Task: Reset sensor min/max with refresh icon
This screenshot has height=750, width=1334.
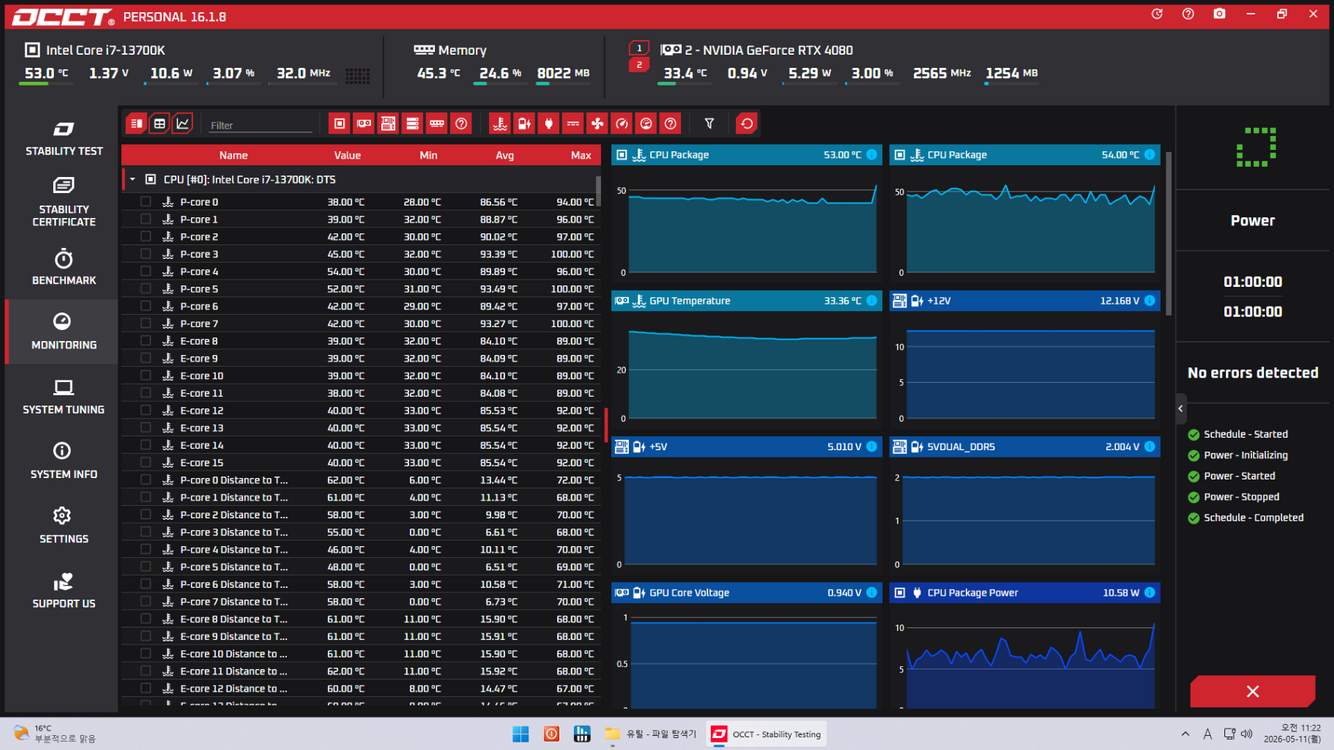Action: (746, 124)
